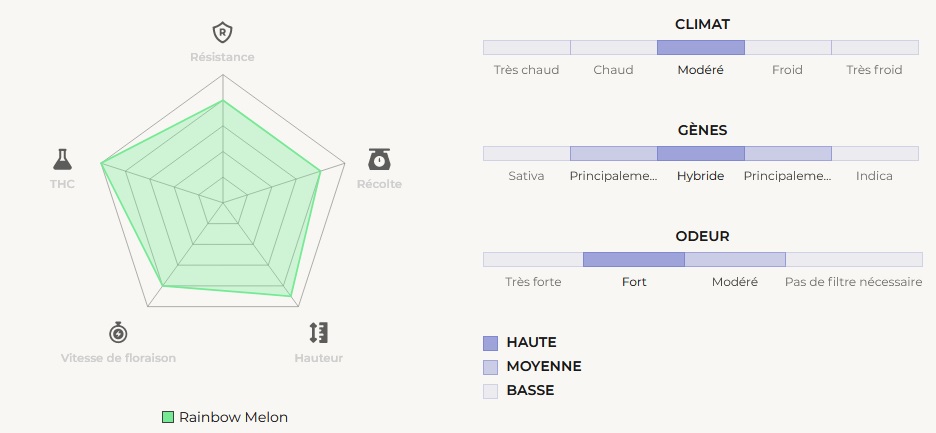Click the MOYENNE legend color swatch
This screenshot has height=433, width=936.
pyautogui.click(x=490, y=367)
